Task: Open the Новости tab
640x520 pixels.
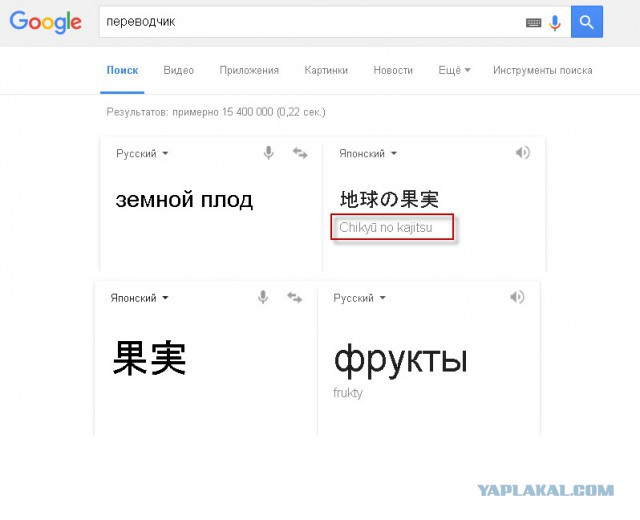Action: click(393, 70)
